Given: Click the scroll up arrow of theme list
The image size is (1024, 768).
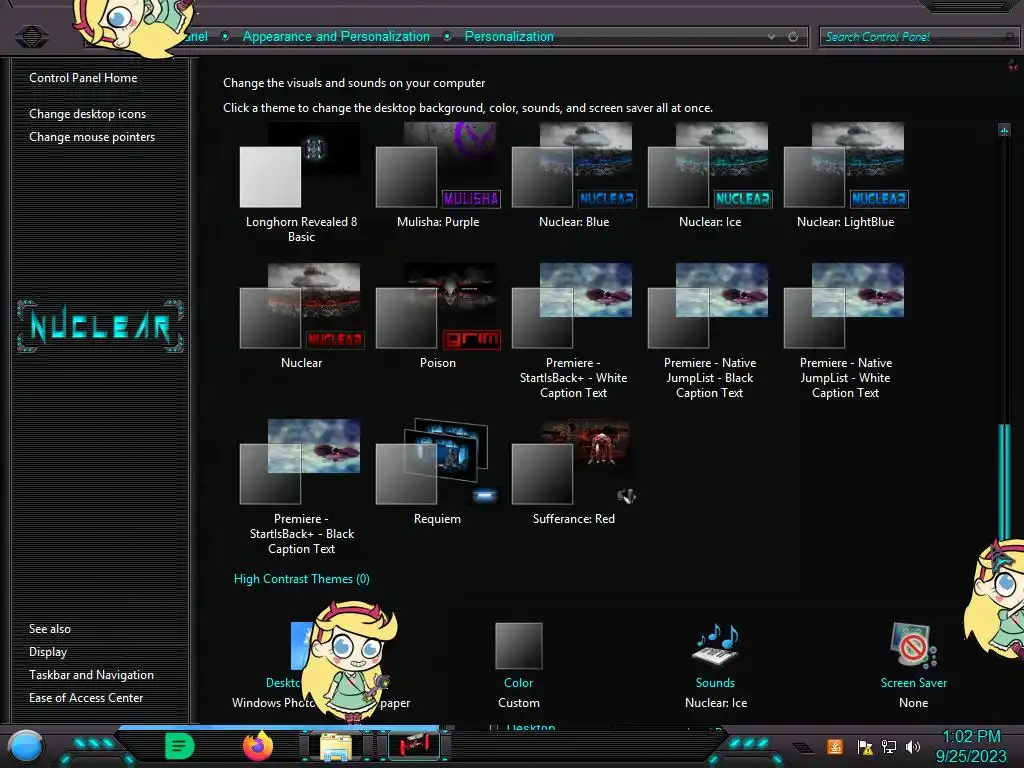Looking at the screenshot, I should (1004, 130).
